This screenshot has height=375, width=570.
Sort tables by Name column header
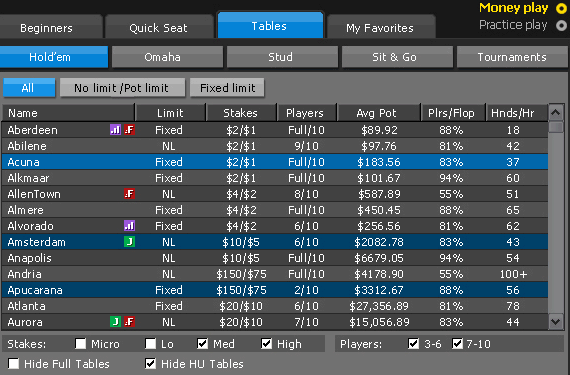coord(68,113)
